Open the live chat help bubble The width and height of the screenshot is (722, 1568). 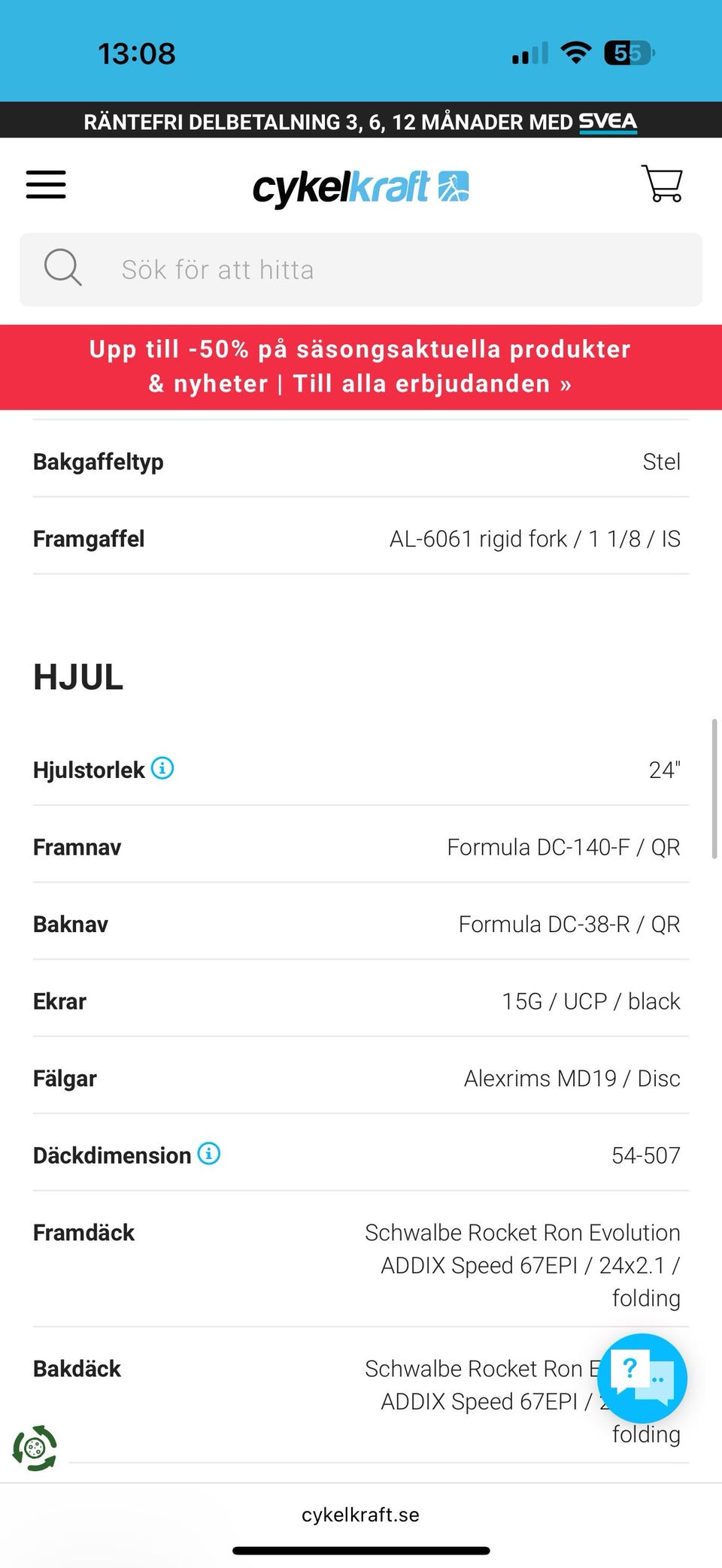[642, 1379]
